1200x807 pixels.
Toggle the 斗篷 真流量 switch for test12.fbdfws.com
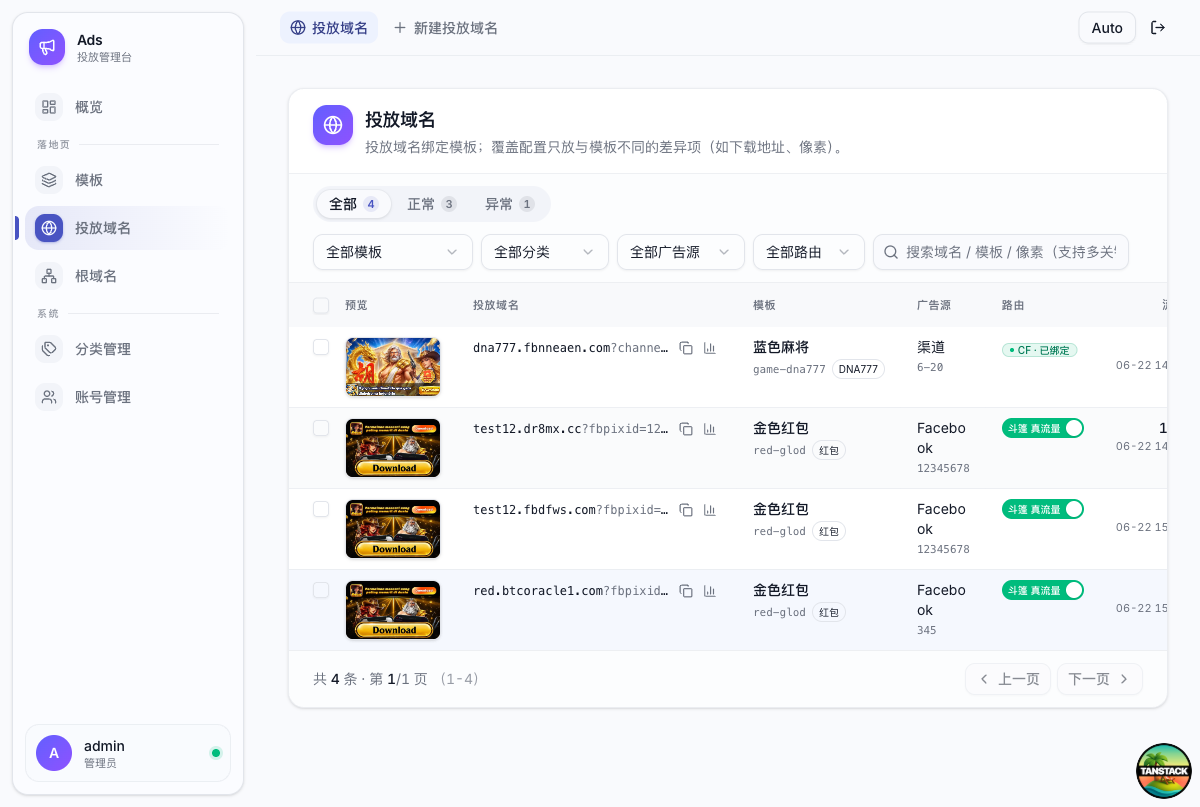click(1043, 509)
